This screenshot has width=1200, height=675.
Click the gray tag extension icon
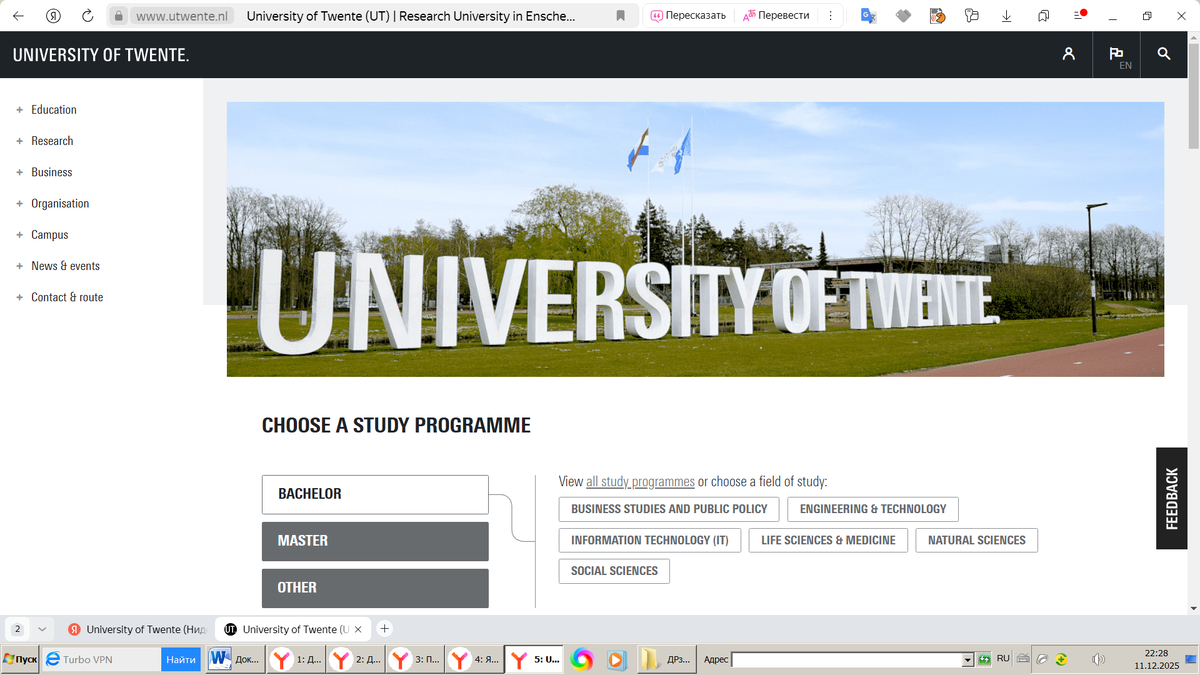[x=903, y=16]
